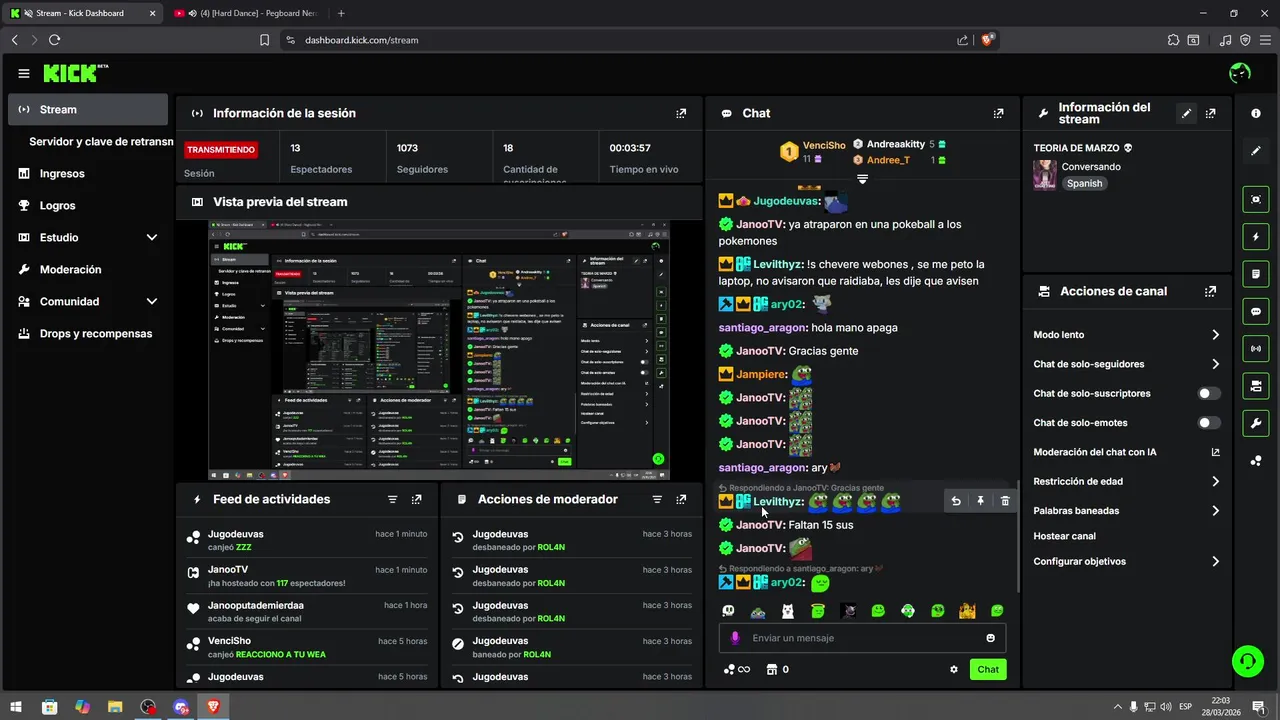Viewport: 1280px width, 720px height.
Task: Open the Windows Start menu
Action: click(17, 707)
